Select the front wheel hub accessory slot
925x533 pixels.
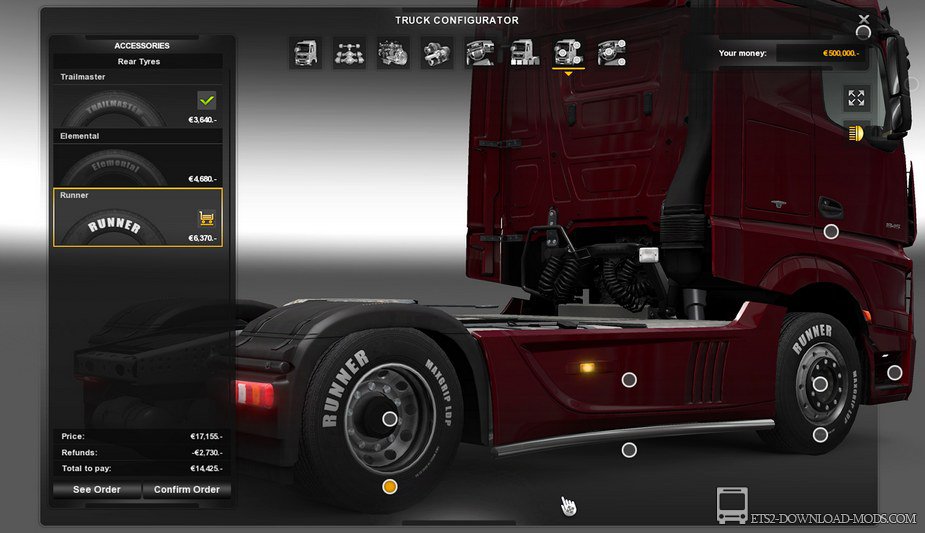click(820, 384)
